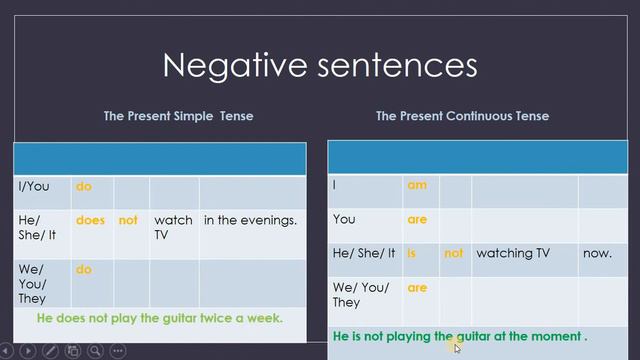Click the blue header of left table

pyautogui.click(x=160, y=159)
